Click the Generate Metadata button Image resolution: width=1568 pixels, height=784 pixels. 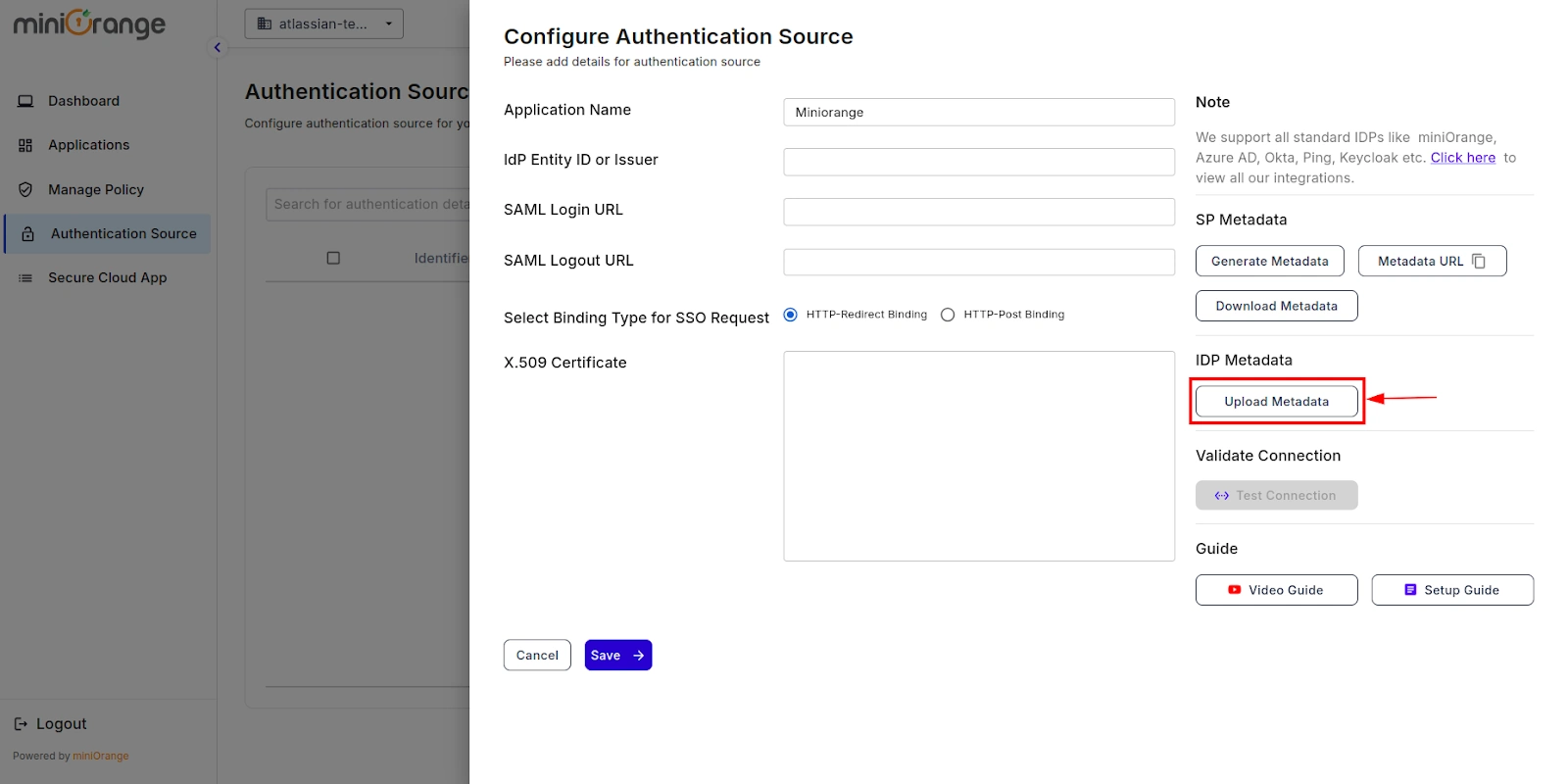[1270, 261]
